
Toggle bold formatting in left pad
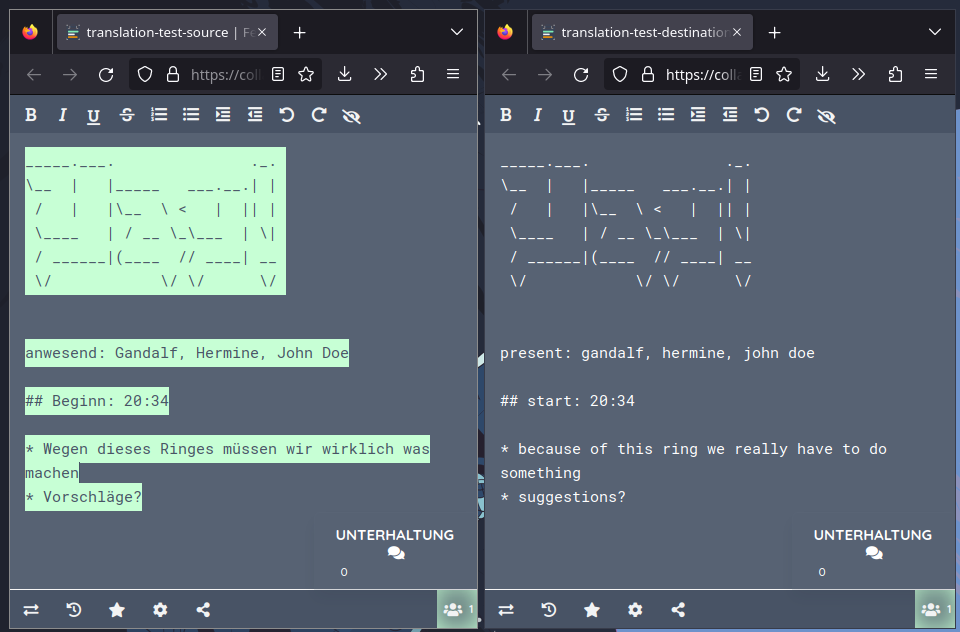[x=31, y=115]
